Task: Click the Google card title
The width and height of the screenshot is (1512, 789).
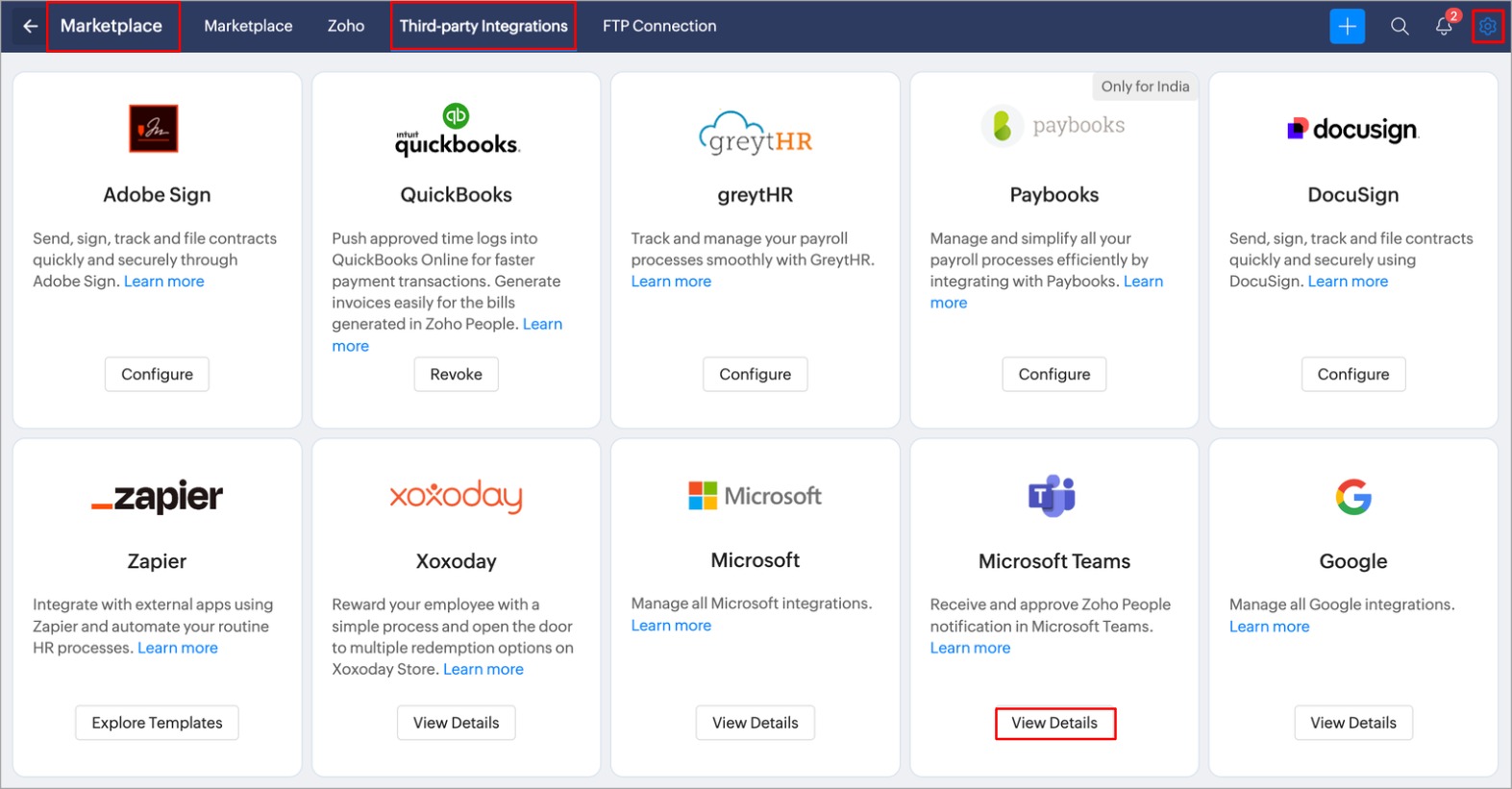Action: pyautogui.click(x=1353, y=561)
